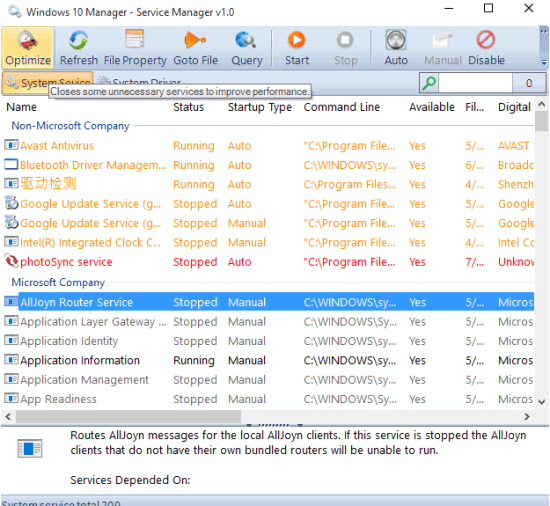The width and height of the screenshot is (550, 506).
Task: Click the Application Information row icon
Action: click(11, 359)
